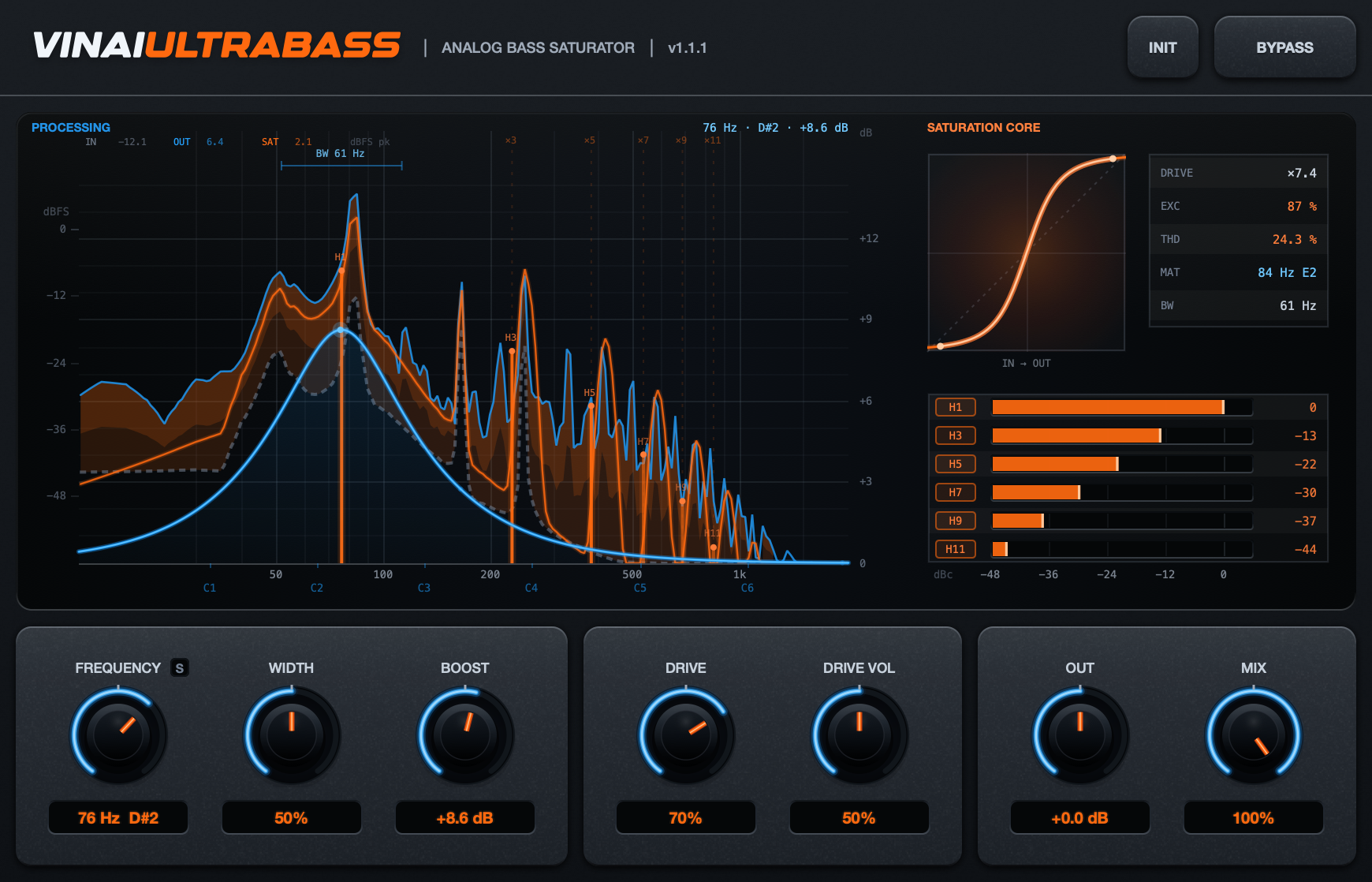Screen dimensions: 1372x882
Task: Click the BW 61 Hz readout row
Action: 1238,305
